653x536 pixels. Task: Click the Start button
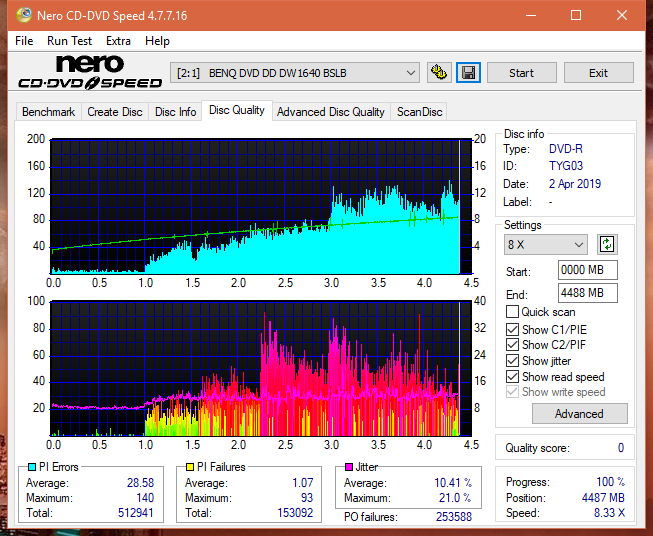tap(521, 73)
